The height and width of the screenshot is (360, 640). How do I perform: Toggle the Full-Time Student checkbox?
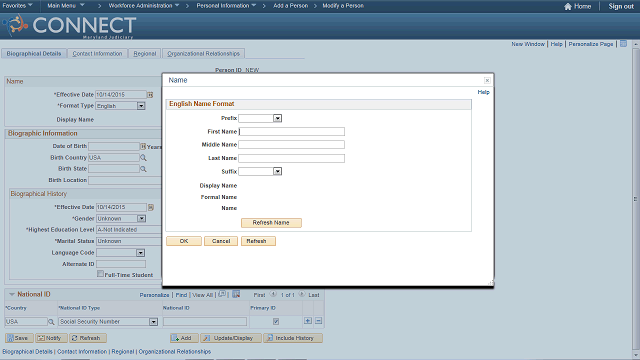(x=100, y=274)
